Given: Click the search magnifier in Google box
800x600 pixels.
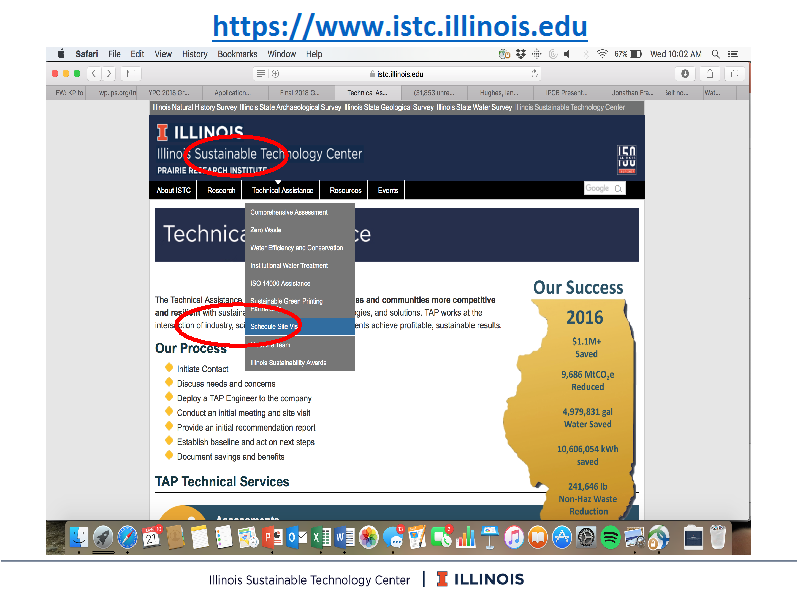Looking at the screenshot, I should pyautogui.click(x=619, y=188).
